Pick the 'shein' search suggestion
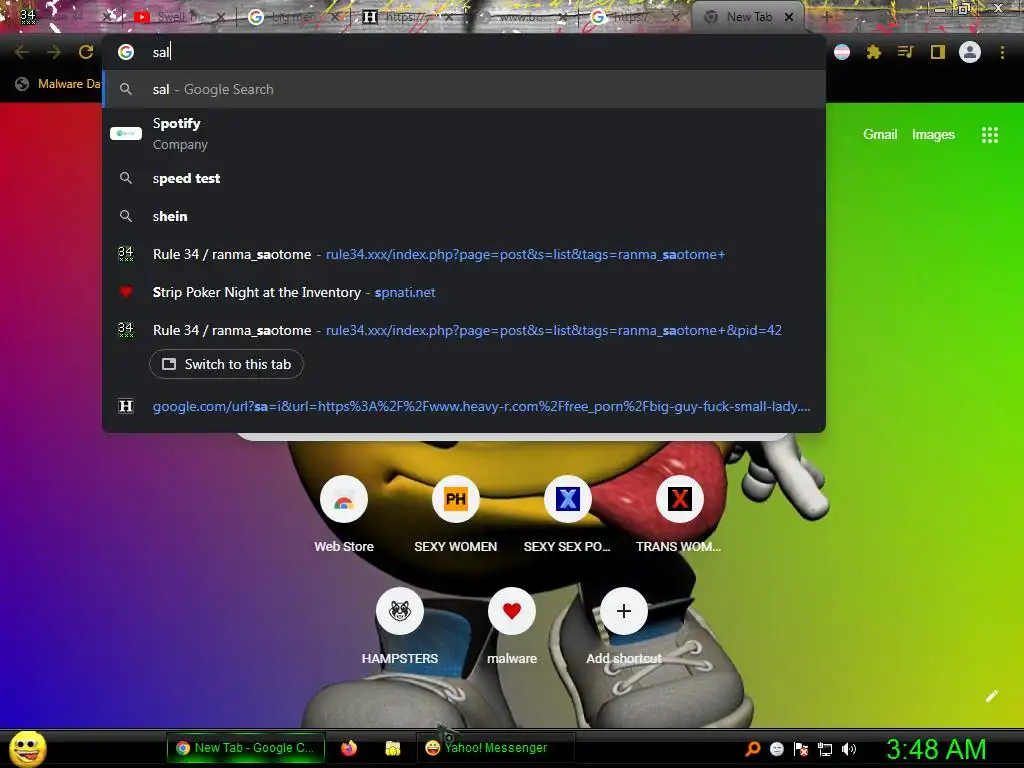 [464, 216]
